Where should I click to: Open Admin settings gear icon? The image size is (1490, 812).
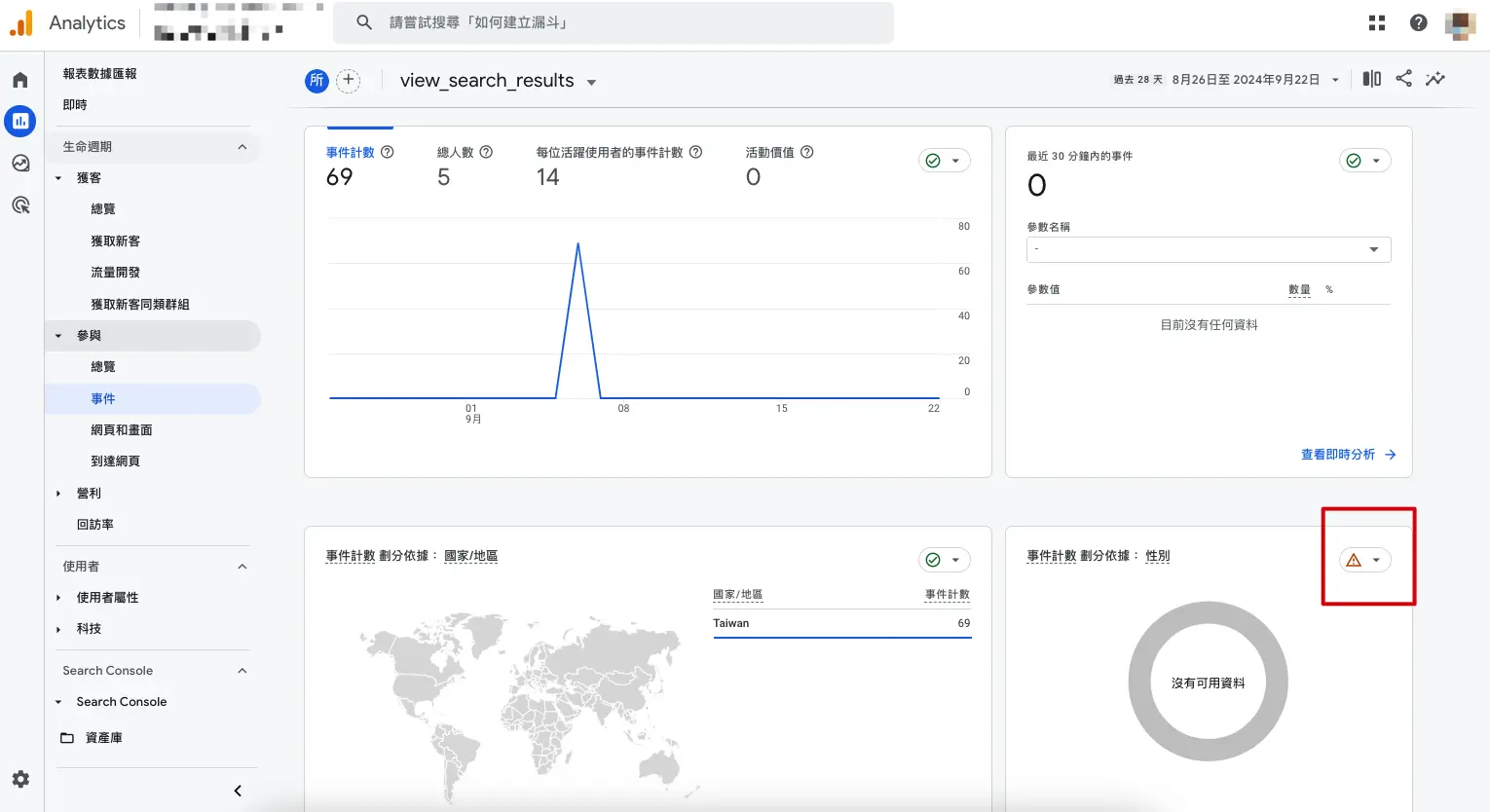(20, 779)
